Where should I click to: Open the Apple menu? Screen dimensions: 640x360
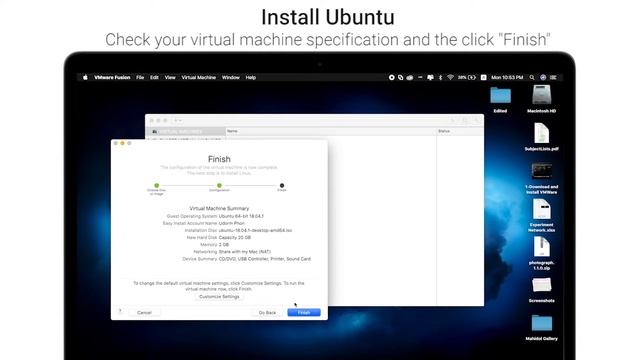coord(85,77)
